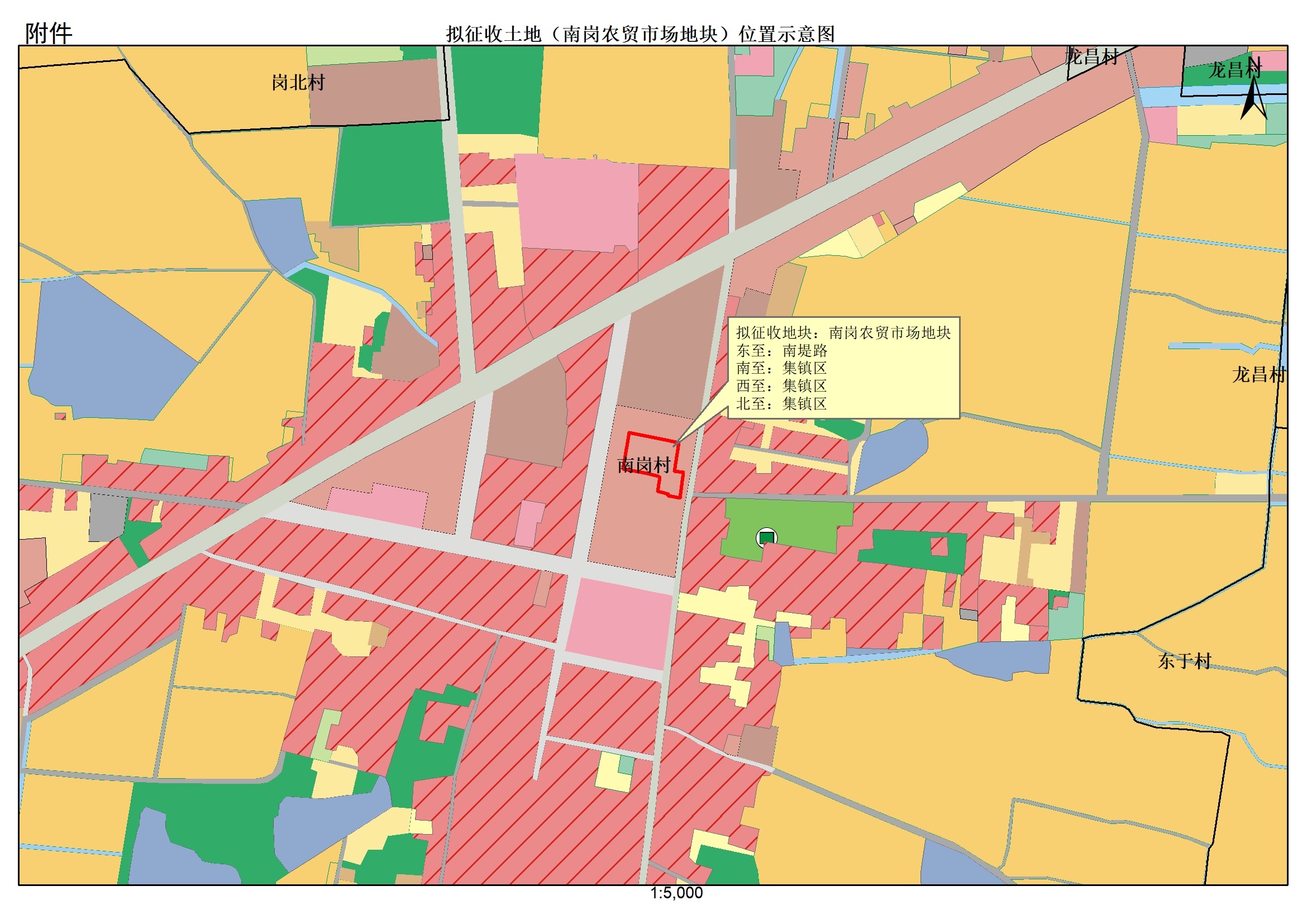This screenshot has height=924, width=1307.
Task: Click the 南岗村 village label
Action: 644,466
